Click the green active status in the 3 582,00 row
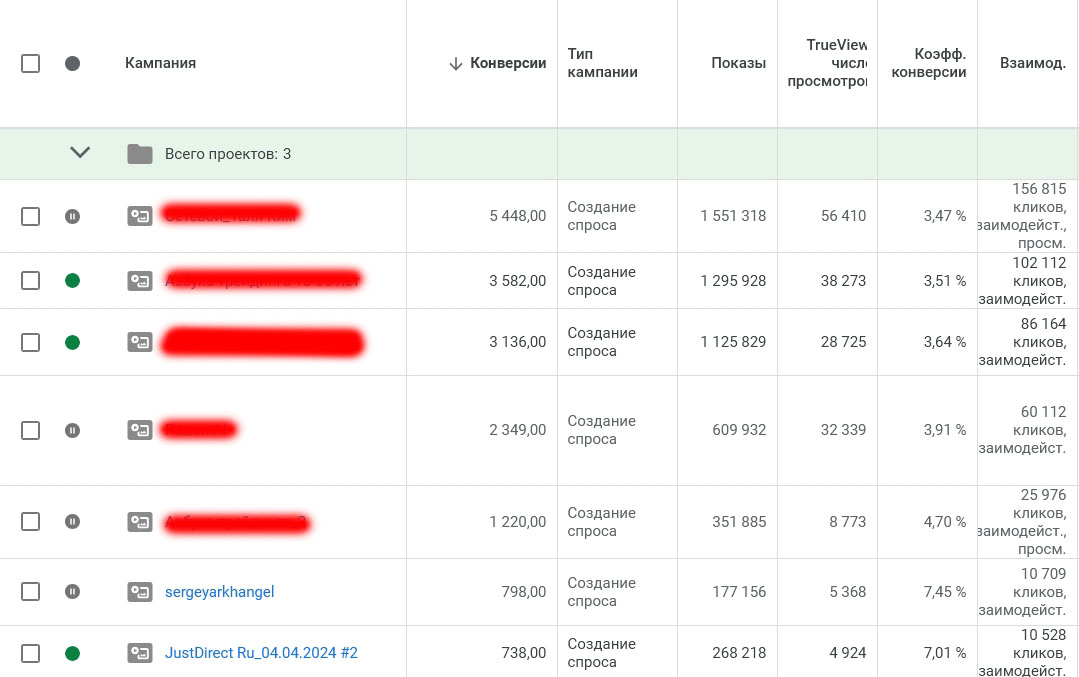Image resolution: width=1079 pixels, height=677 pixels. pos(72,281)
